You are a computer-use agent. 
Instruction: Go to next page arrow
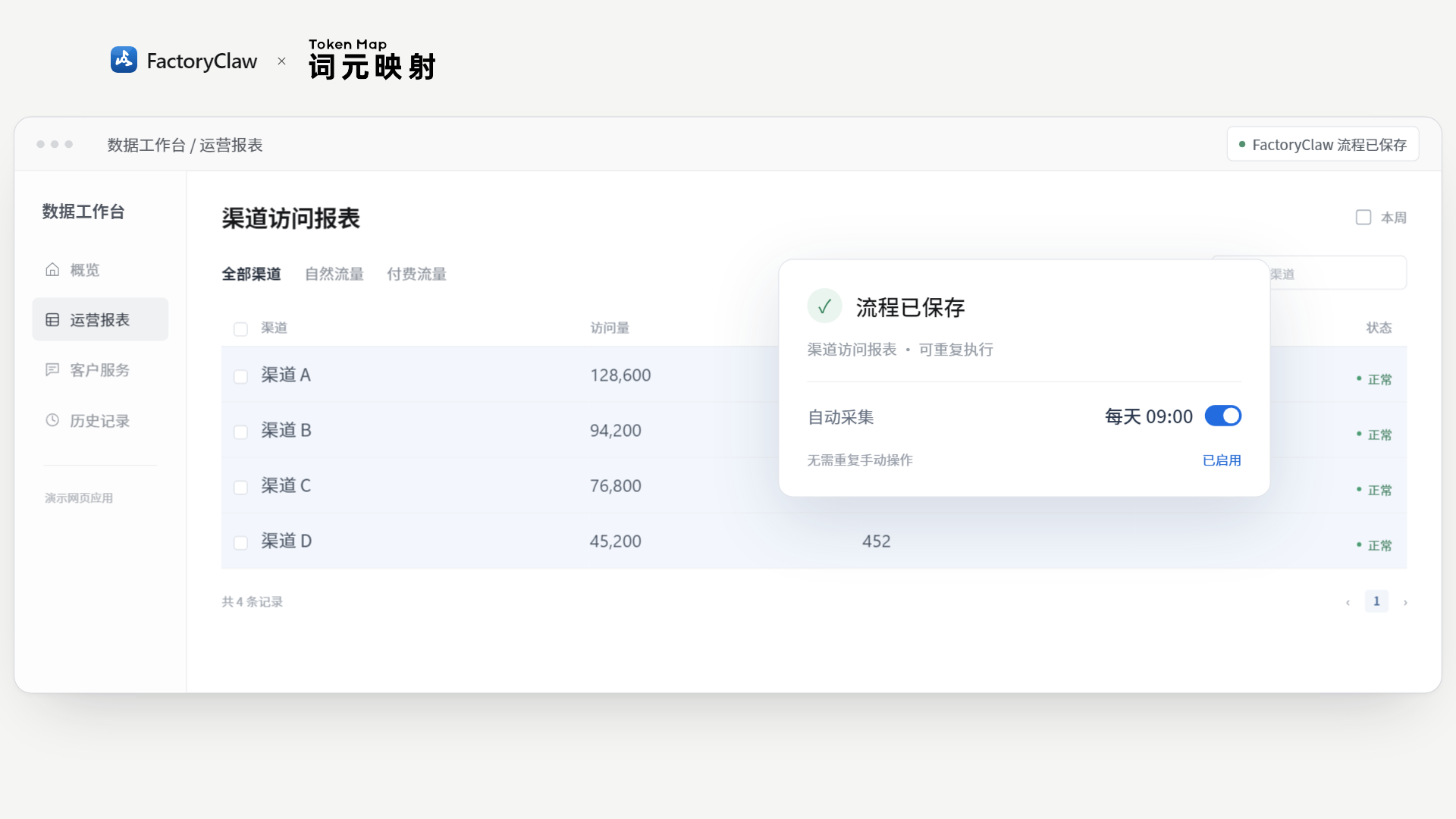click(1405, 602)
